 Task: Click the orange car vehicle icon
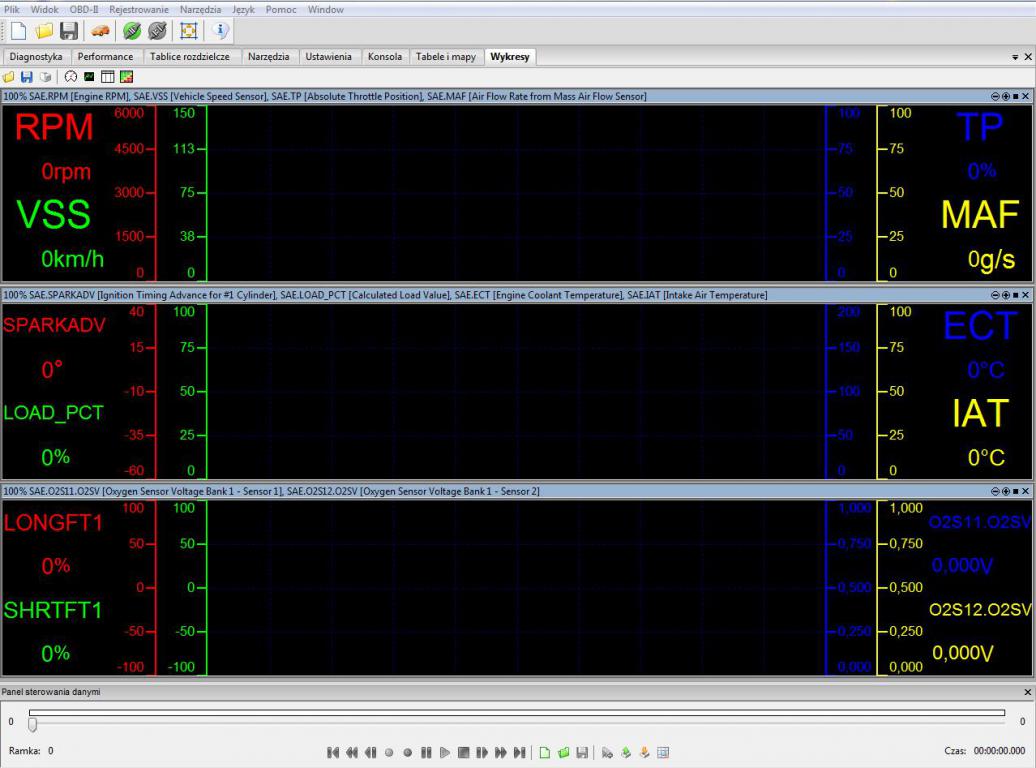click(100, 31)
